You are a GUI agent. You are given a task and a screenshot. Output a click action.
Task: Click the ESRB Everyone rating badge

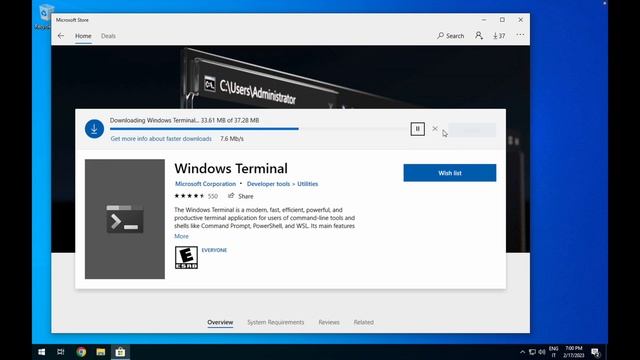[x=187, y=258]
